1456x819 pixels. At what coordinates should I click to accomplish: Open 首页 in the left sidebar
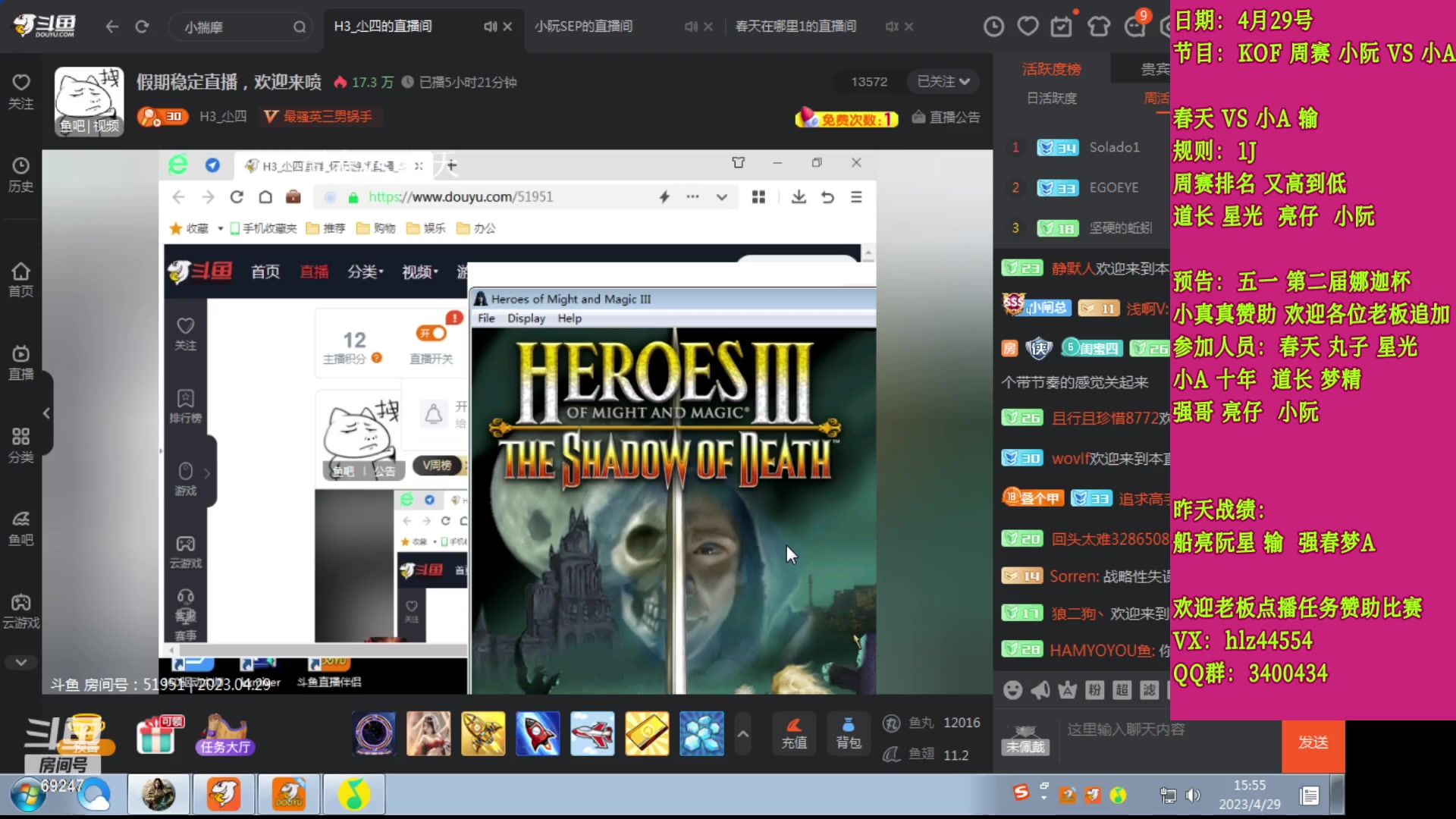[x=20, y=280]
